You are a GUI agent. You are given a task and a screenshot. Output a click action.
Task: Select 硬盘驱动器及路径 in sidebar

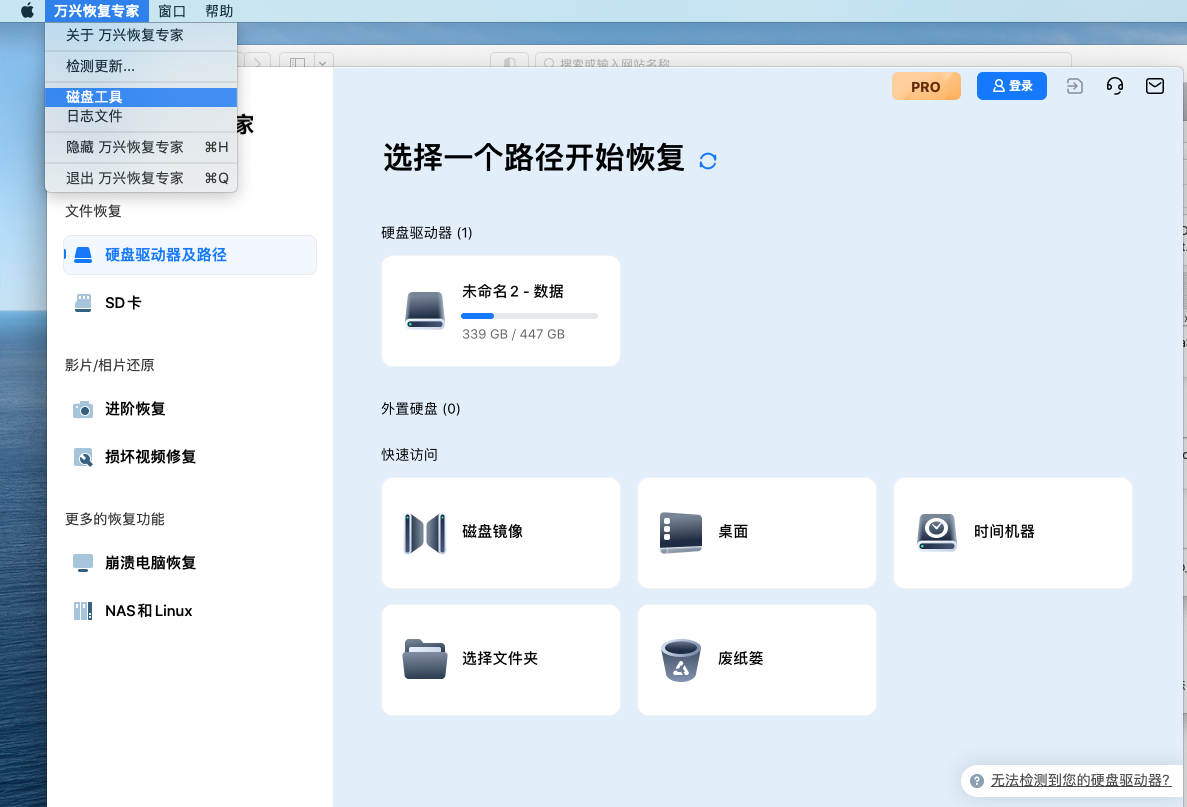point(190,255)
